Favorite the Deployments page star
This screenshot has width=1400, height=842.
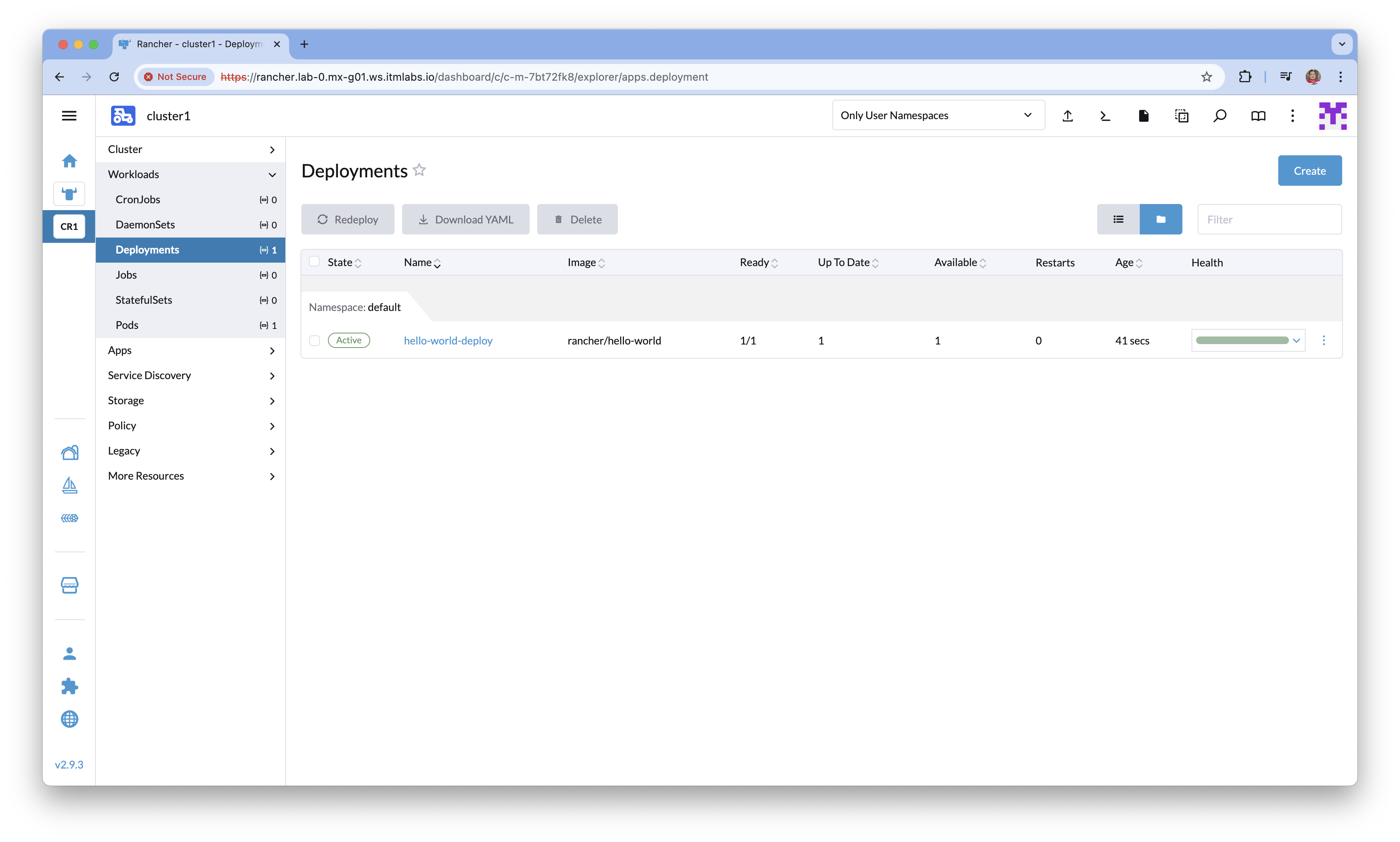[419, 170]
